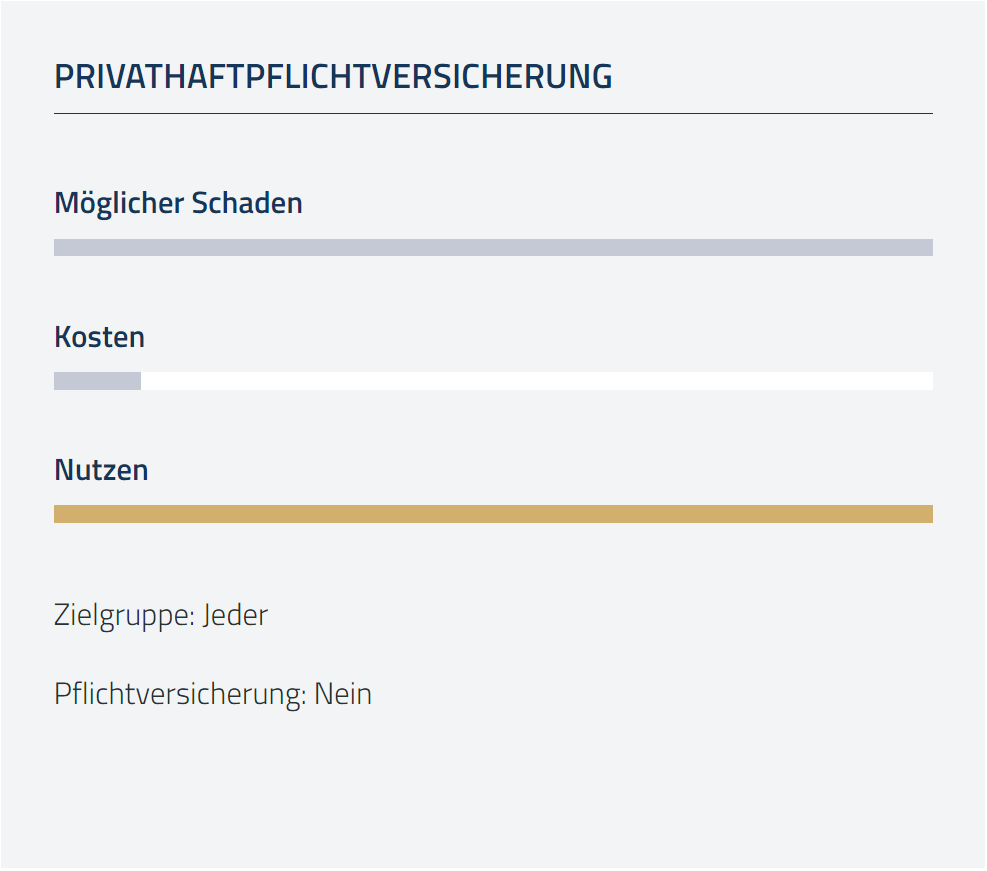Click the gold Nutzen bar

click(494, 514)
